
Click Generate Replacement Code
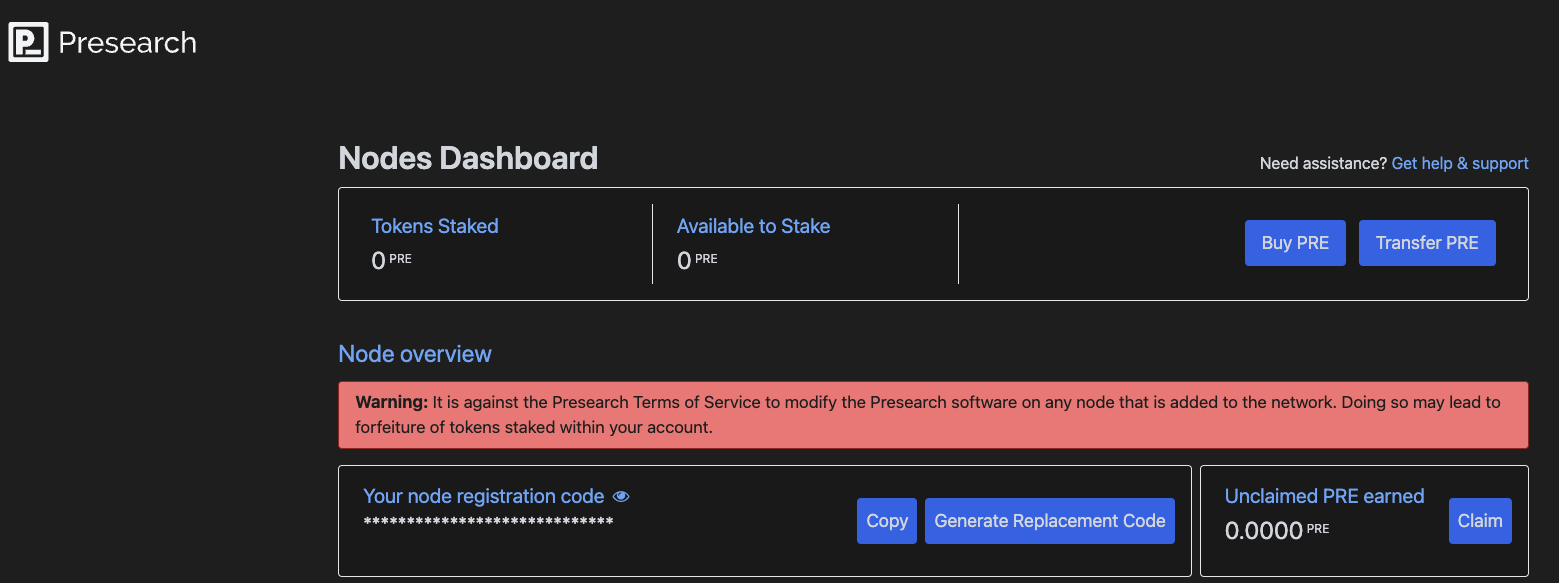pos(1049,521)
